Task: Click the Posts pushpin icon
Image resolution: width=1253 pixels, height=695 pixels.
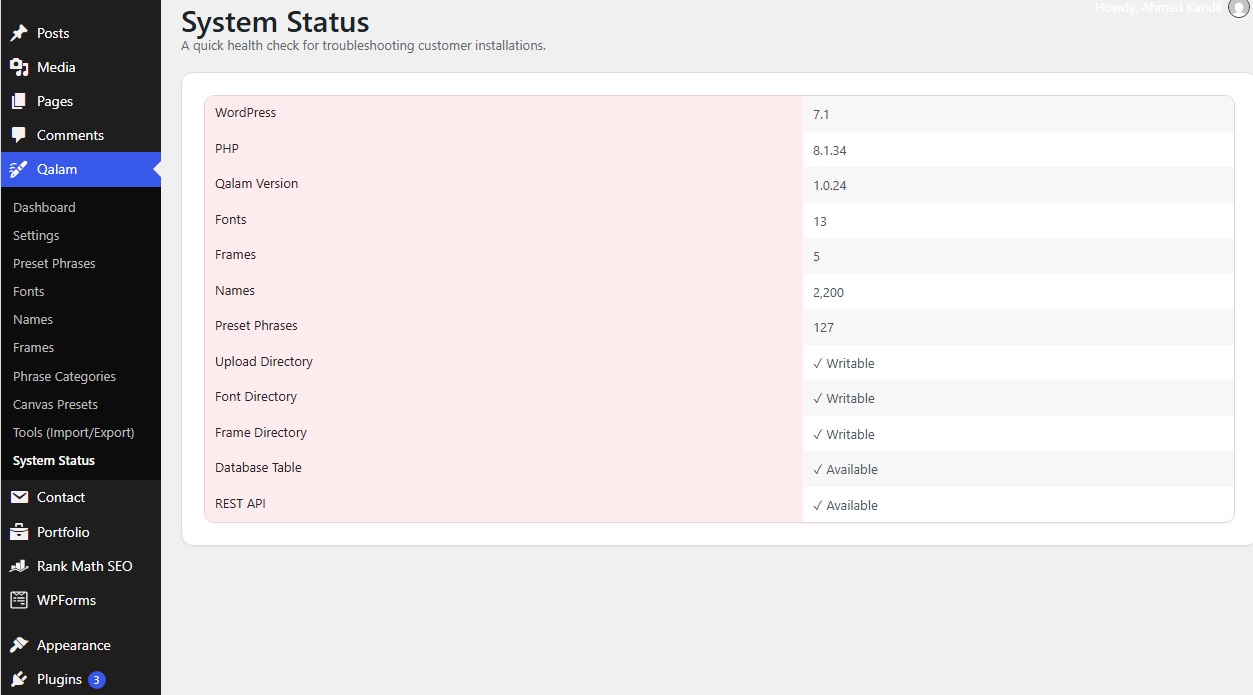Action: [19, 33]
